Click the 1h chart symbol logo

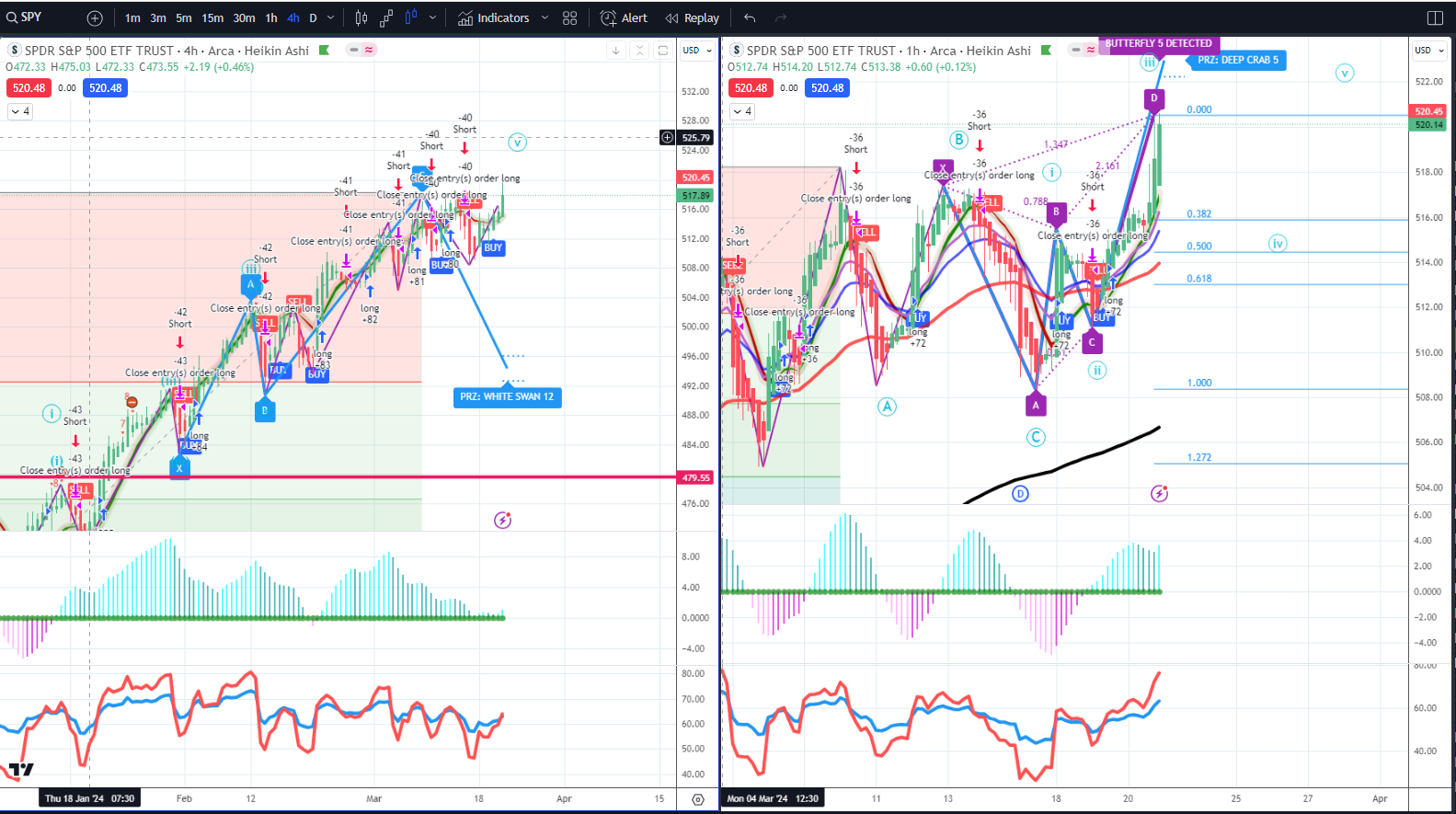tap(737, 51)
